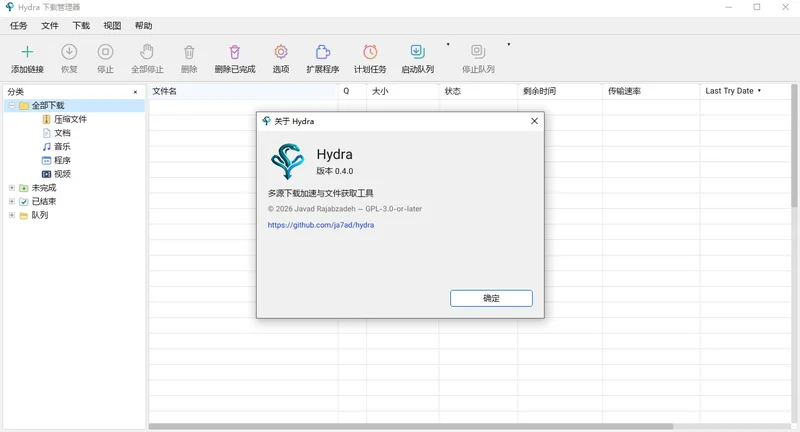The height and width of the screenshot is (432, 800).
Task: Click the Stop Queue icon
Action: [x=478, y=52]
